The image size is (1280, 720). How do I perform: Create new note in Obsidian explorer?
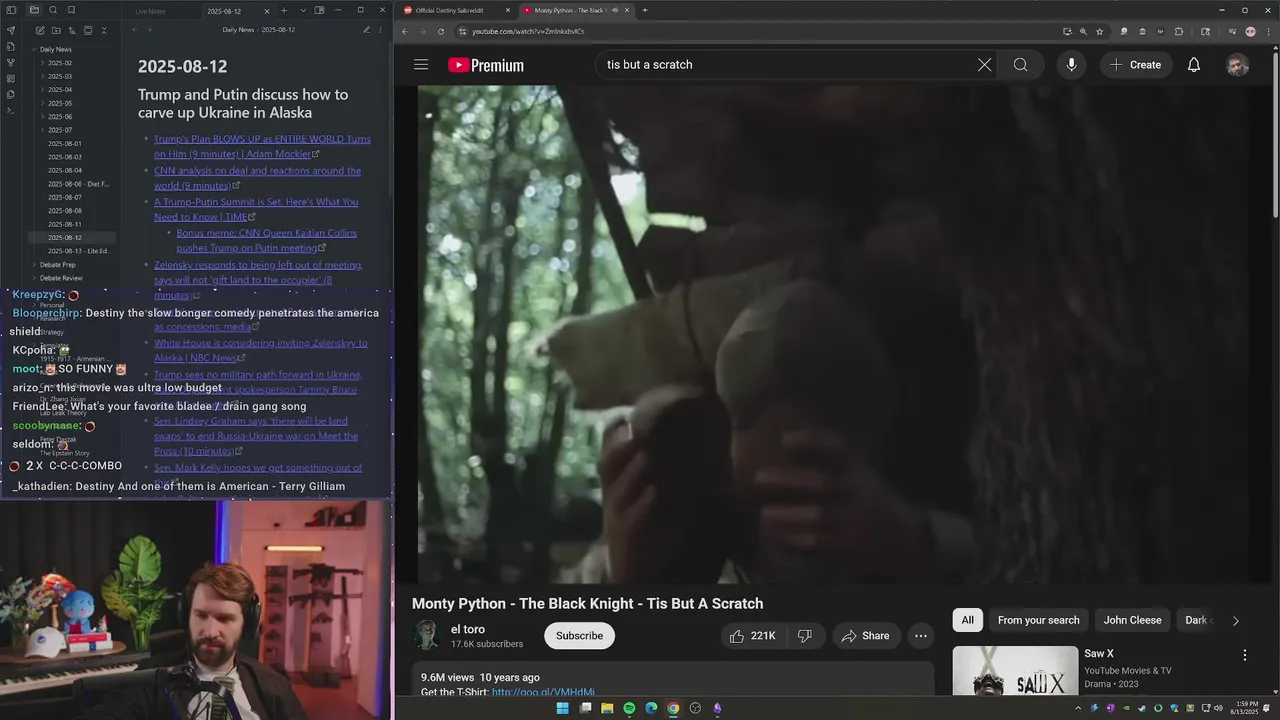[40, 30]
